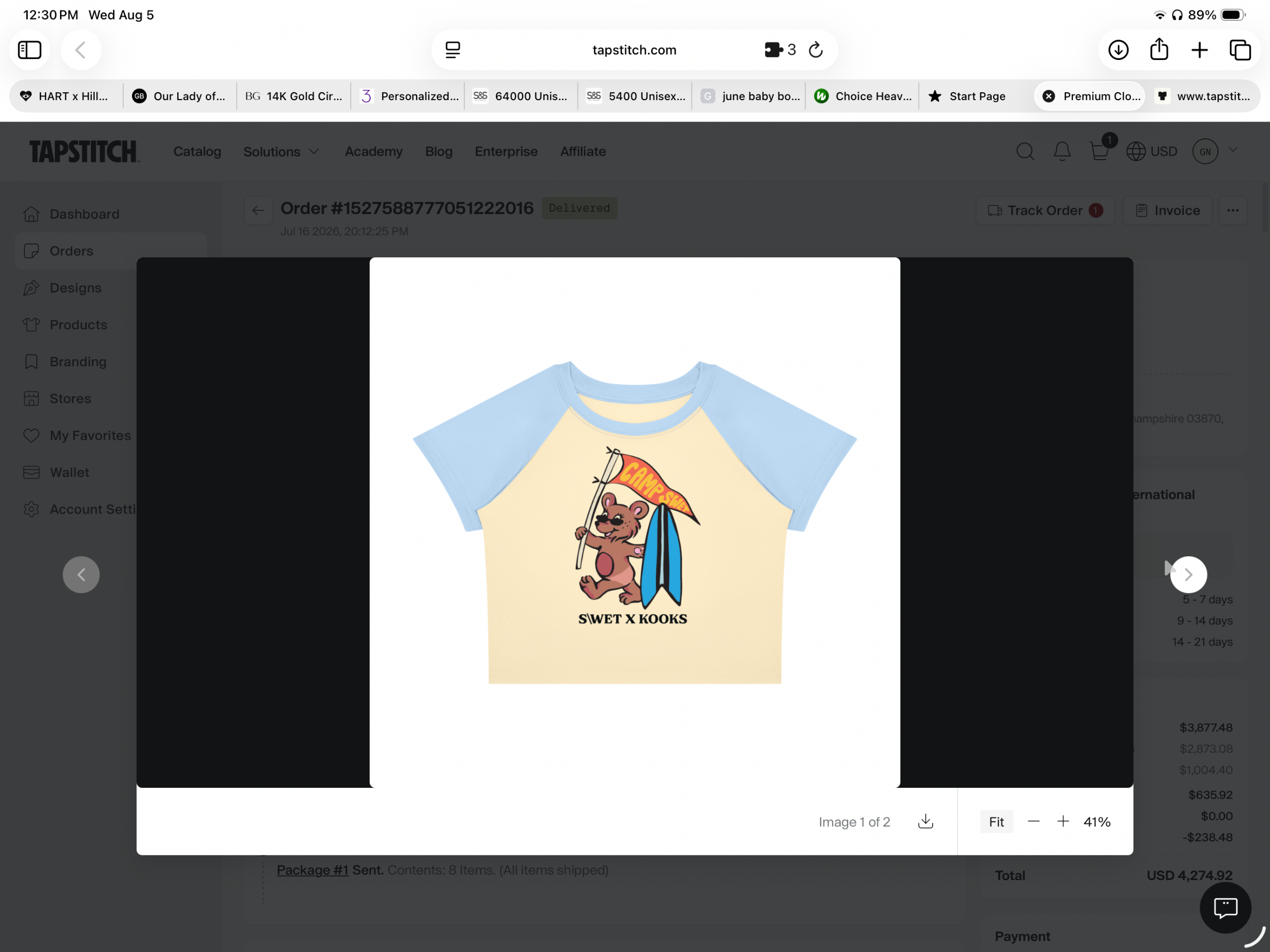Switch to the 14K Gold Cir... tab
The width and height of the screenshot is (1270, 952).
(x=293, y=96)
